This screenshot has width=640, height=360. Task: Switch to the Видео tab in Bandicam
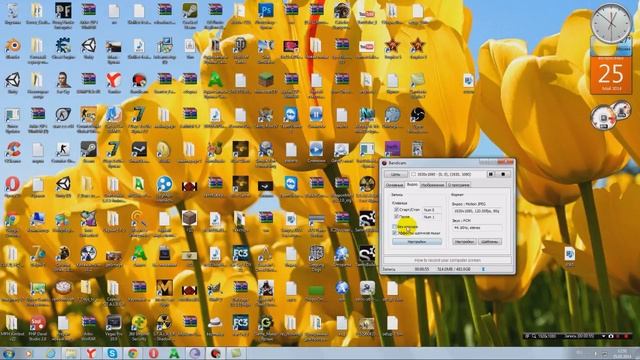[412, 185]
